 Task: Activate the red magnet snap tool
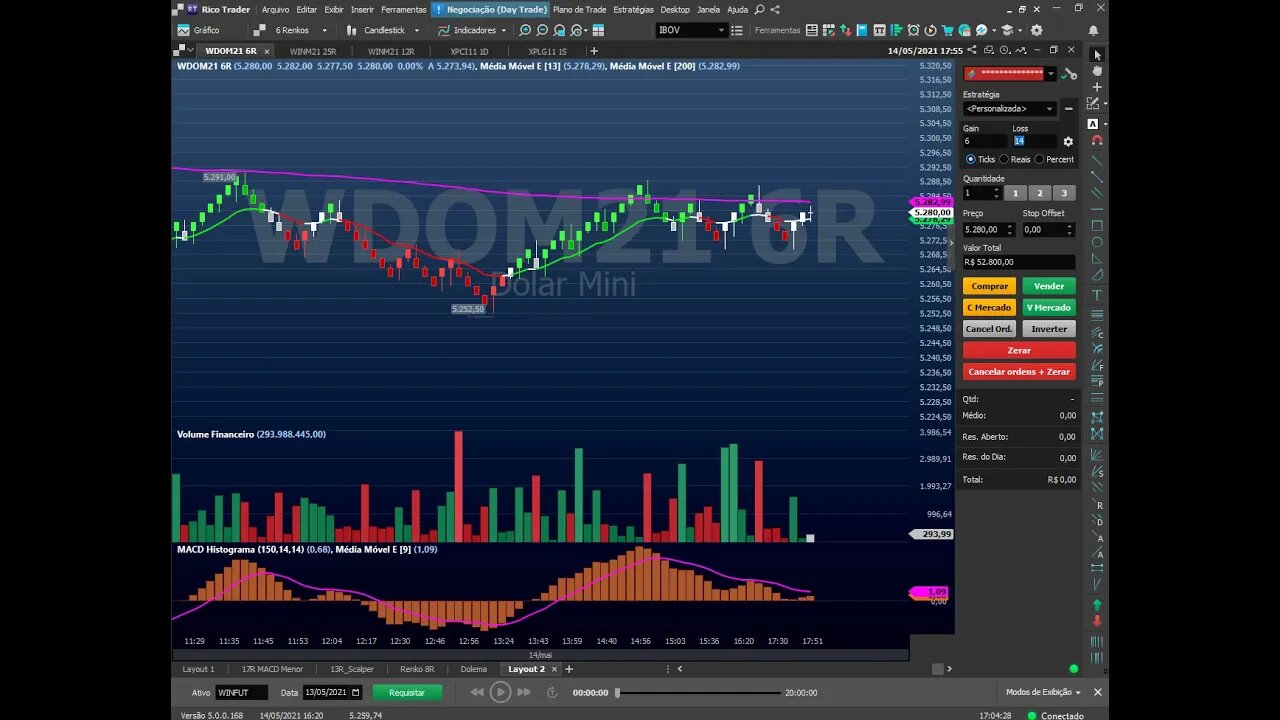pyautogui.click(x=1097, y=140)
